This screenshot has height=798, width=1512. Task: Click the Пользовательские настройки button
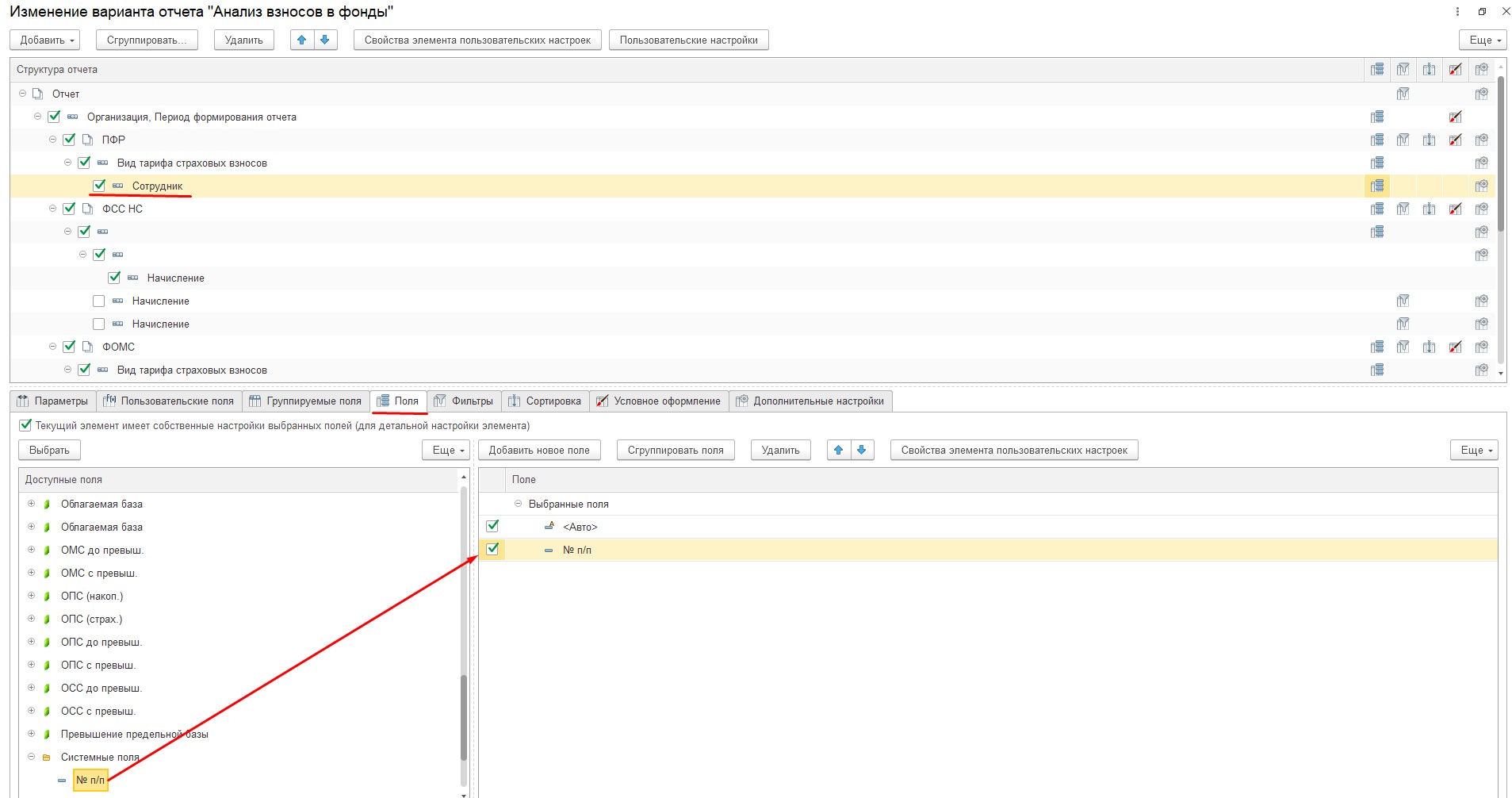(x=688, y=40)
